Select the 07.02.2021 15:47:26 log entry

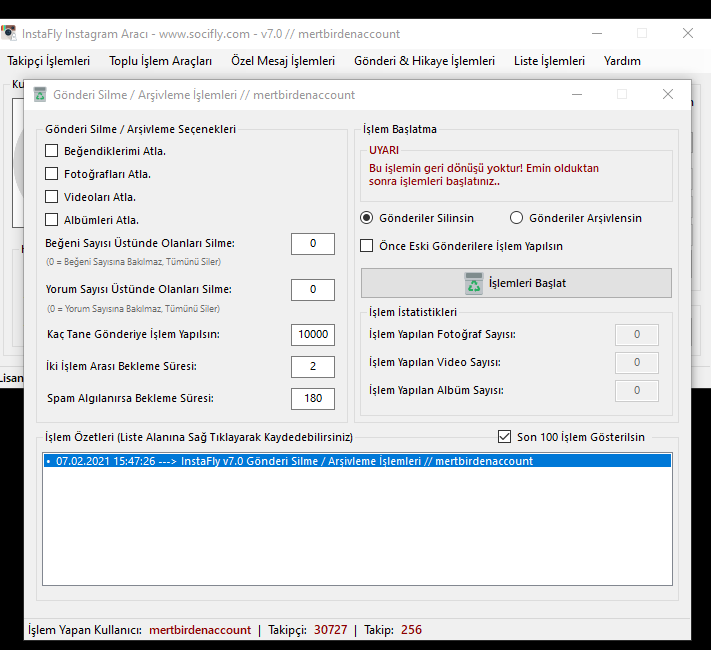pyautogui.click(x=357, y=461)
